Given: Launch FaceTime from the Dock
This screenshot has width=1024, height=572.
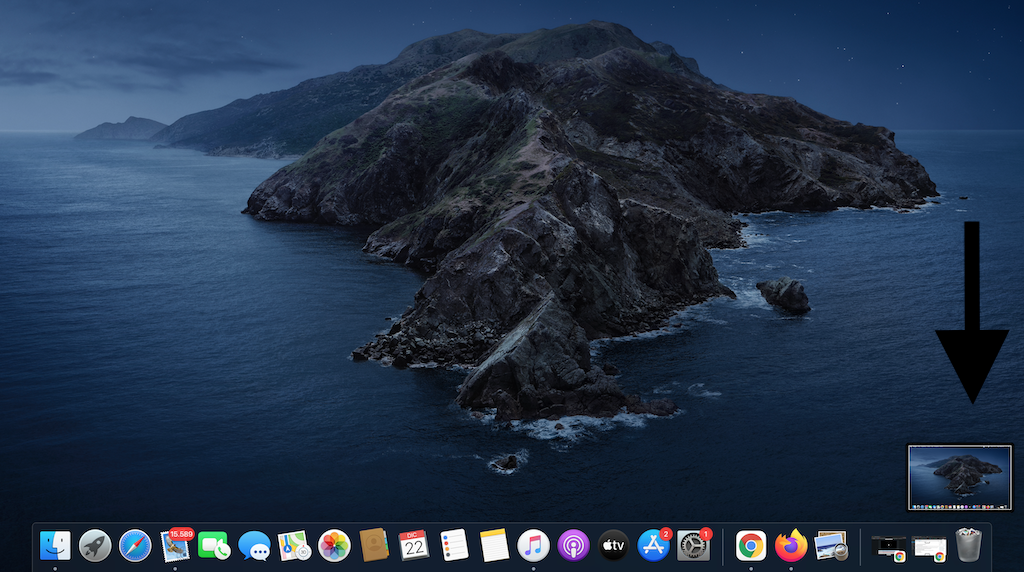Looking at the screenshot, I should tap(214, 545).
